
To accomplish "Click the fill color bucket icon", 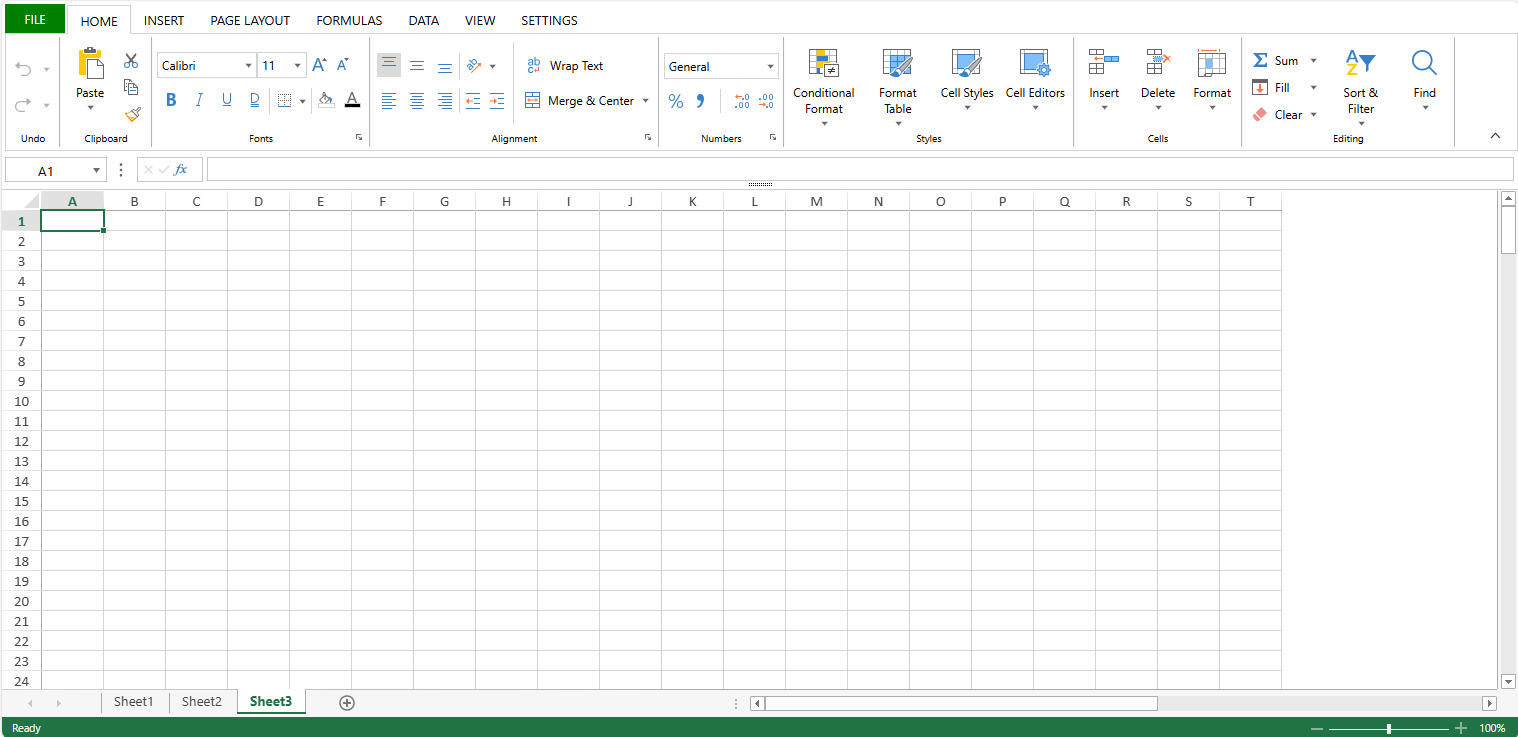I will coord(326,100).
